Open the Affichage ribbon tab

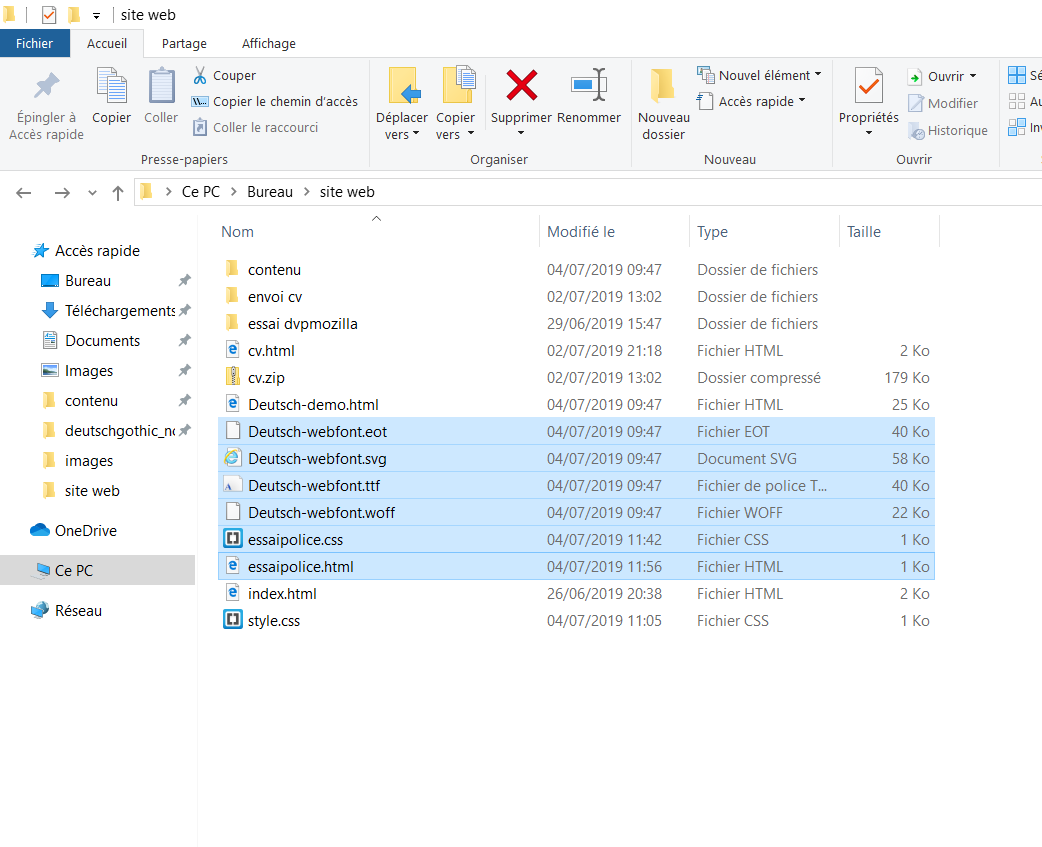268,43
